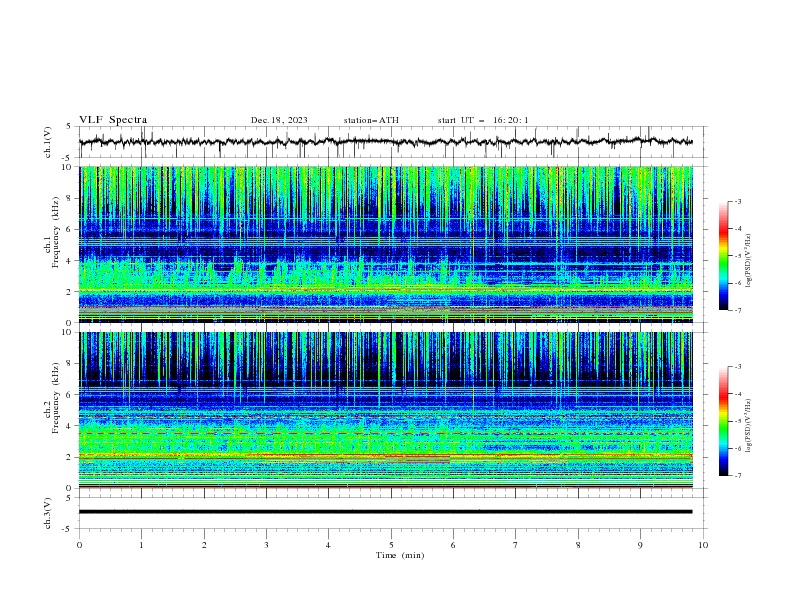Click the ch.2 spectrogram's "6" kHz tick label

pyautogui.click(x=71, y=395)
